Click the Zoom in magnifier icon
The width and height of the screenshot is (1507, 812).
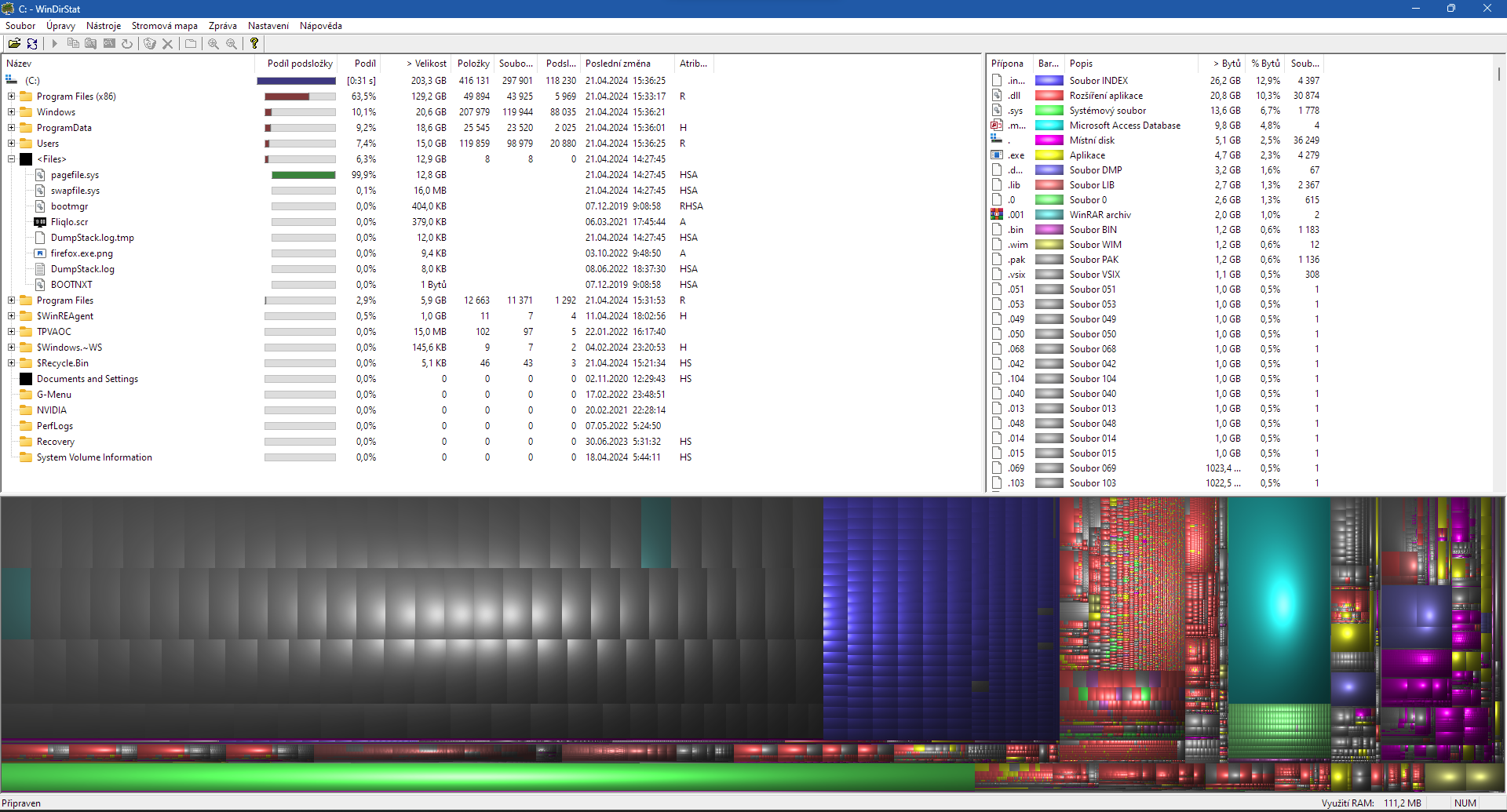point(213,44)
